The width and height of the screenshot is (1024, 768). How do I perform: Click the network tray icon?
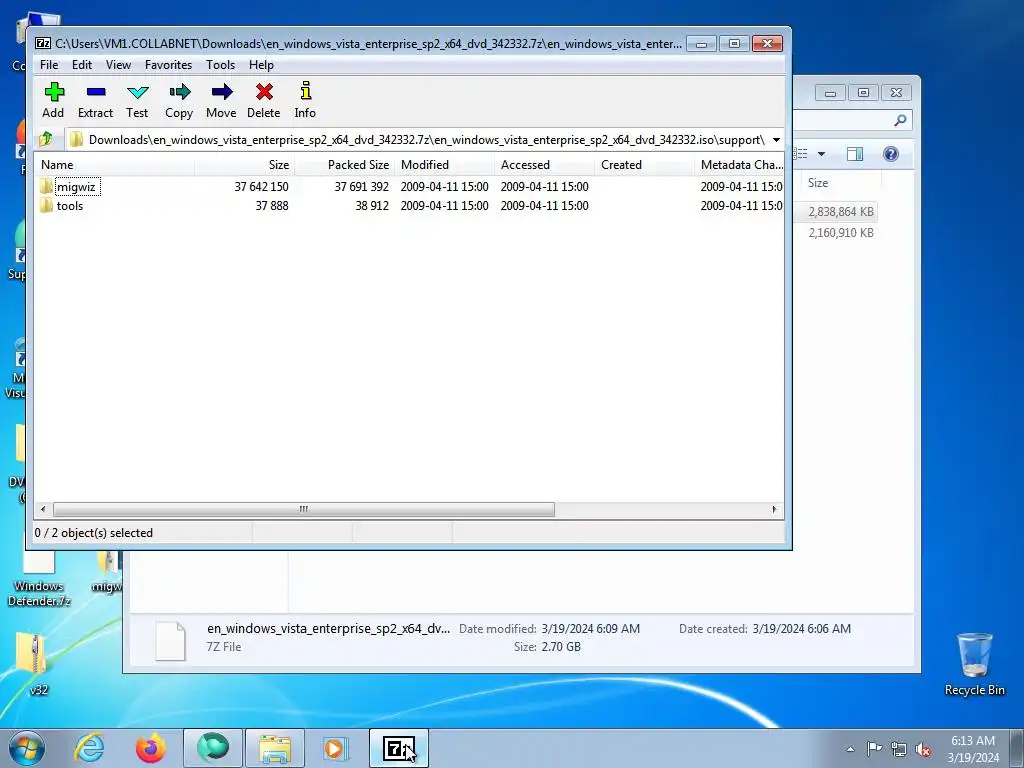(899, 749)
